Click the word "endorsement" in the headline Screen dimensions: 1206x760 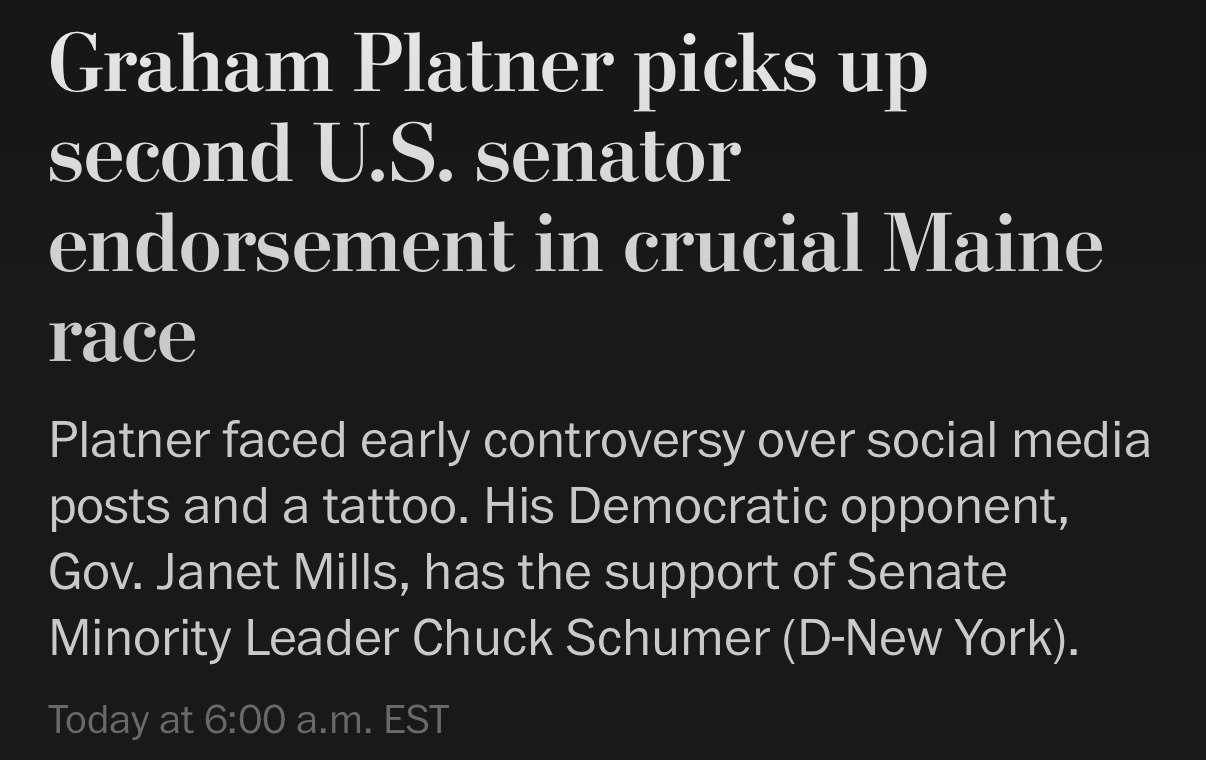point(281,244)
